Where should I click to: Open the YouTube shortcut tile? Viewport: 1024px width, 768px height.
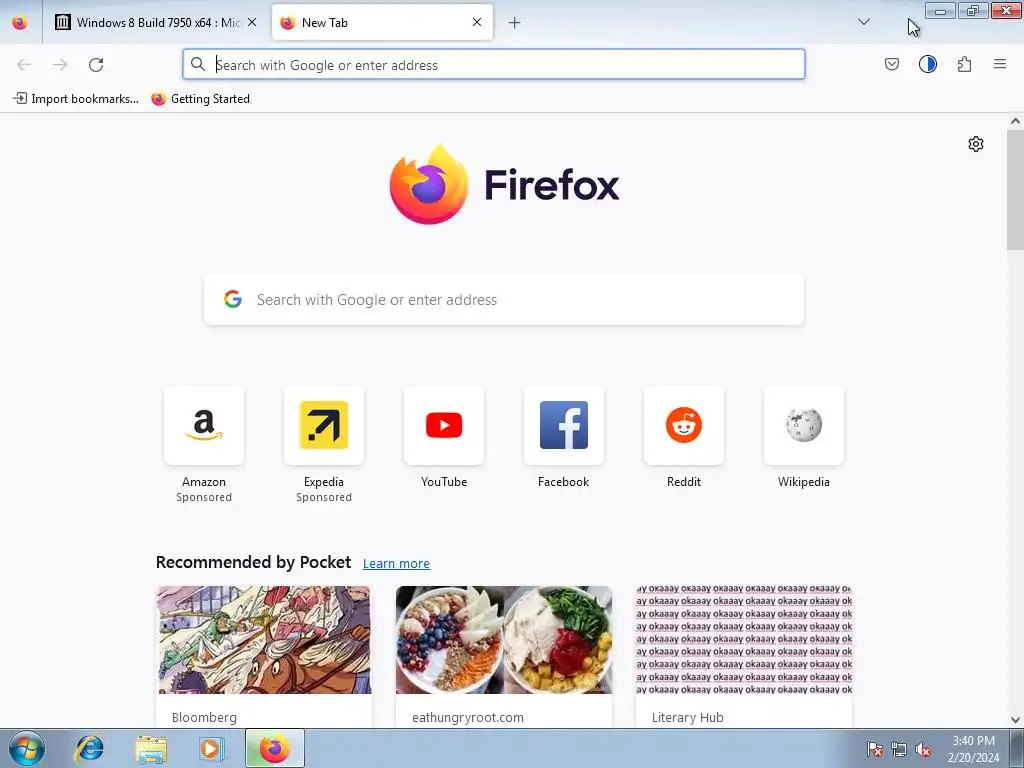pyautogui.click(x=444, y=425)
